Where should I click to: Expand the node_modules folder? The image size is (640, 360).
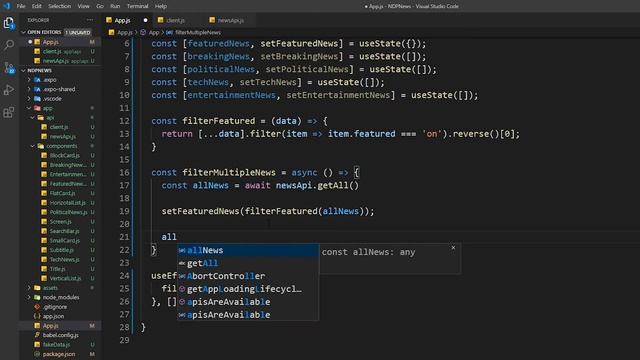(60, 297)
